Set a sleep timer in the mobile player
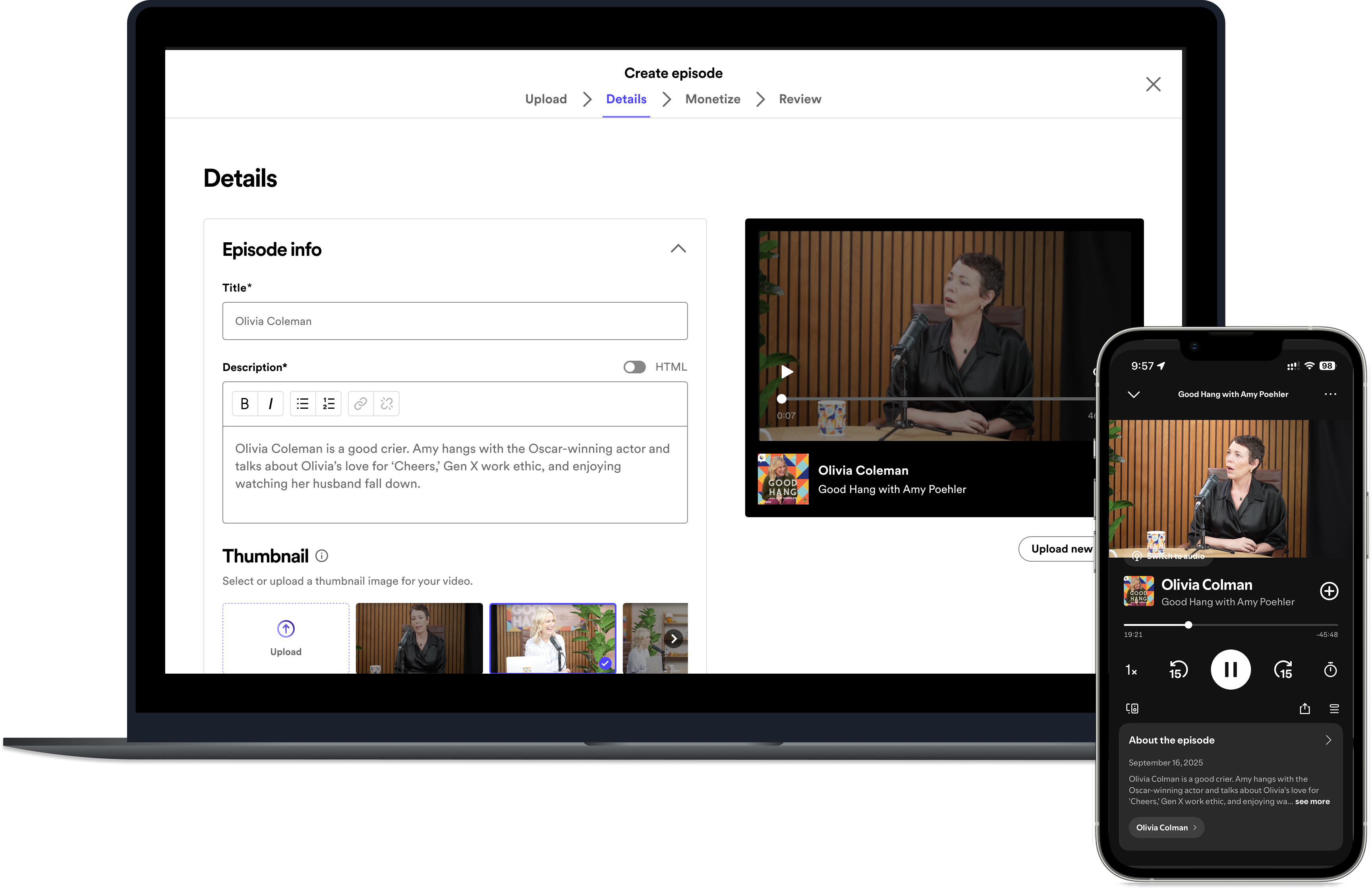The height and width of the screenshot is (889, 1372). (1330, 669)
